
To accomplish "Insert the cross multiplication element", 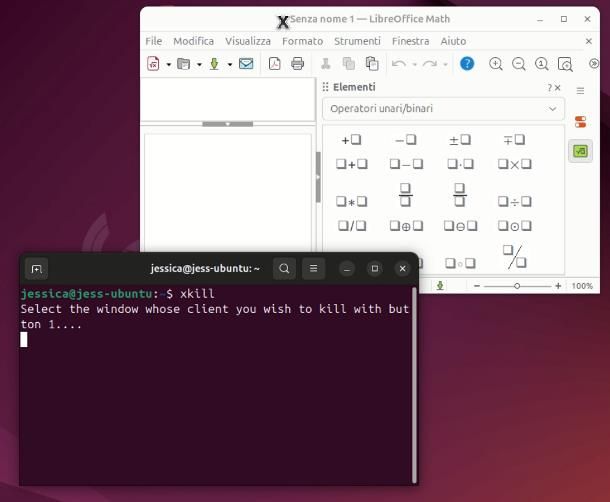I will click(x=514, y=164).
